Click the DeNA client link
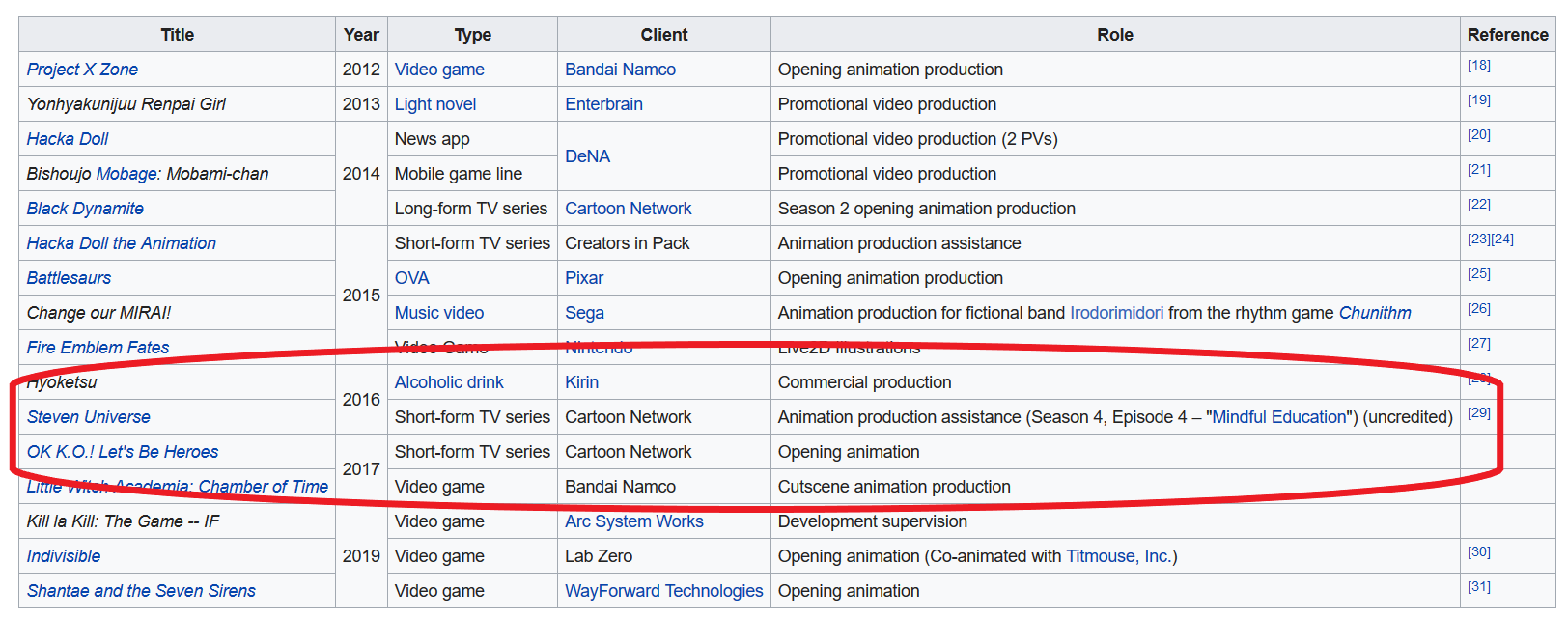This screenshot has height=620, width=1568. coord(587,156)
